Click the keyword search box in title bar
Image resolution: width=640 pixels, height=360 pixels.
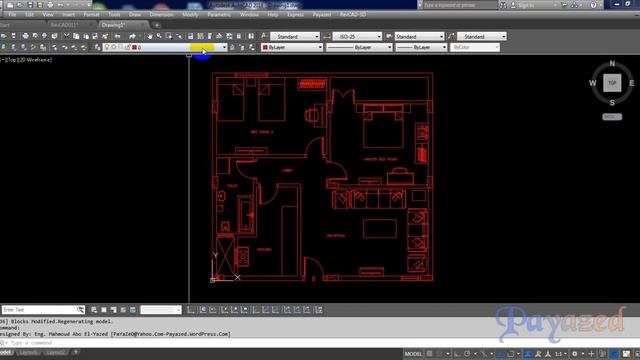pyautogui.click(x=460, y=5)
